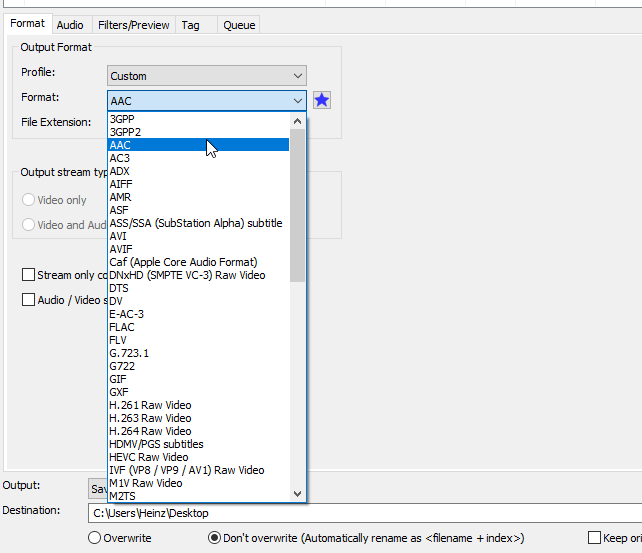Select GIF format option

point(118,379)
